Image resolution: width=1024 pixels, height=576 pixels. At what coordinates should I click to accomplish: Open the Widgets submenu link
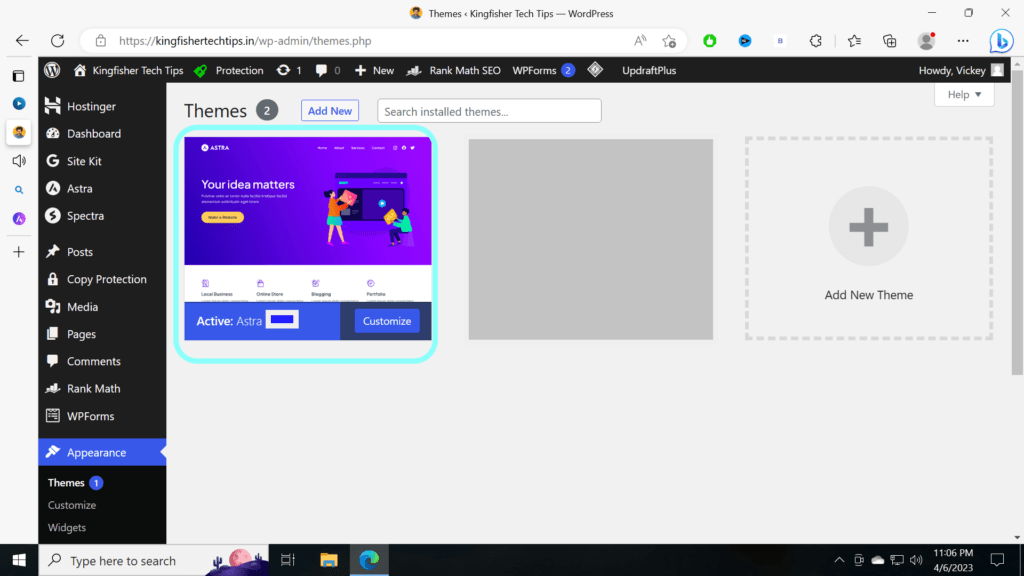67,527
